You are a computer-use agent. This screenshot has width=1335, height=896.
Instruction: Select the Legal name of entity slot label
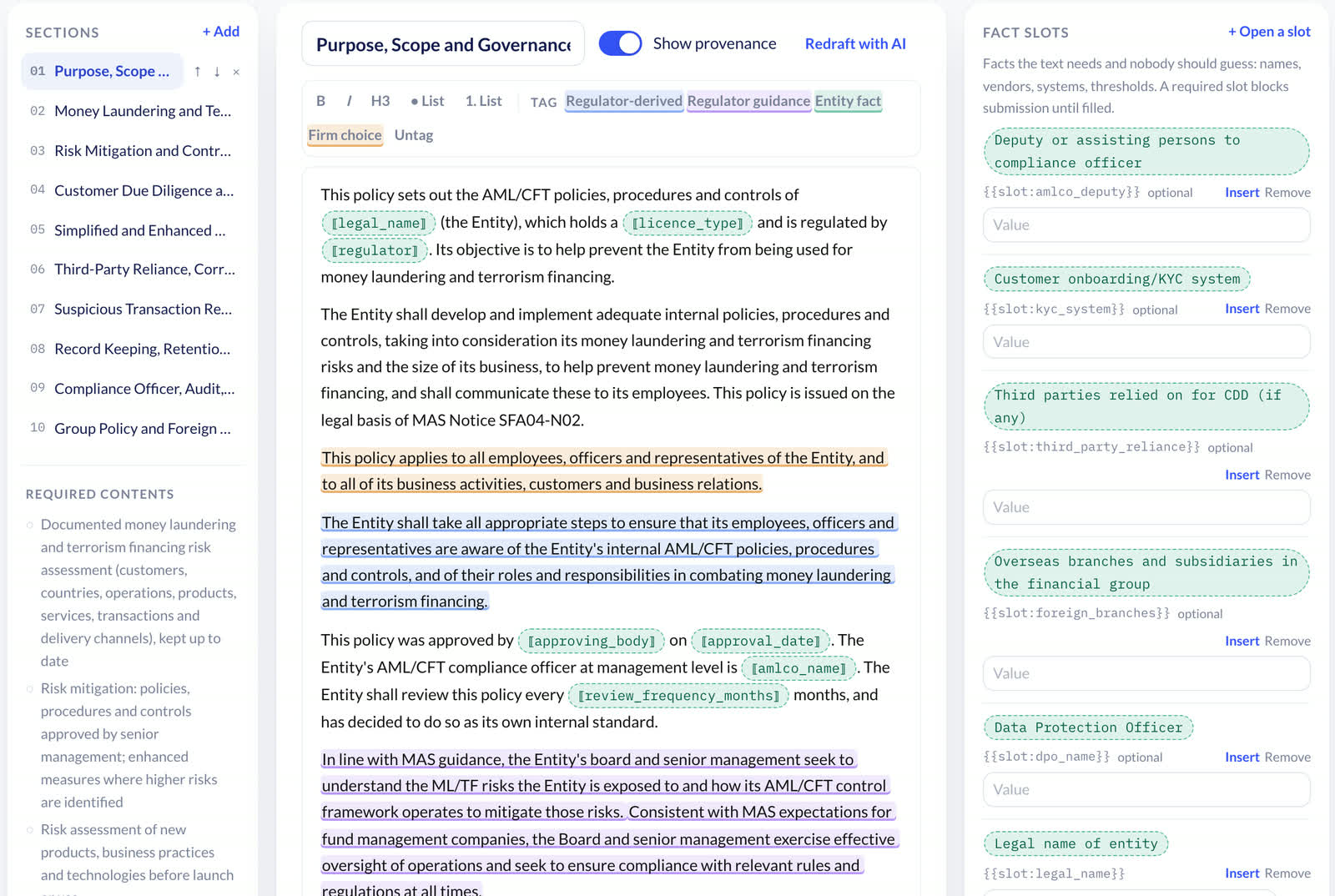[x=1076, y=843]
